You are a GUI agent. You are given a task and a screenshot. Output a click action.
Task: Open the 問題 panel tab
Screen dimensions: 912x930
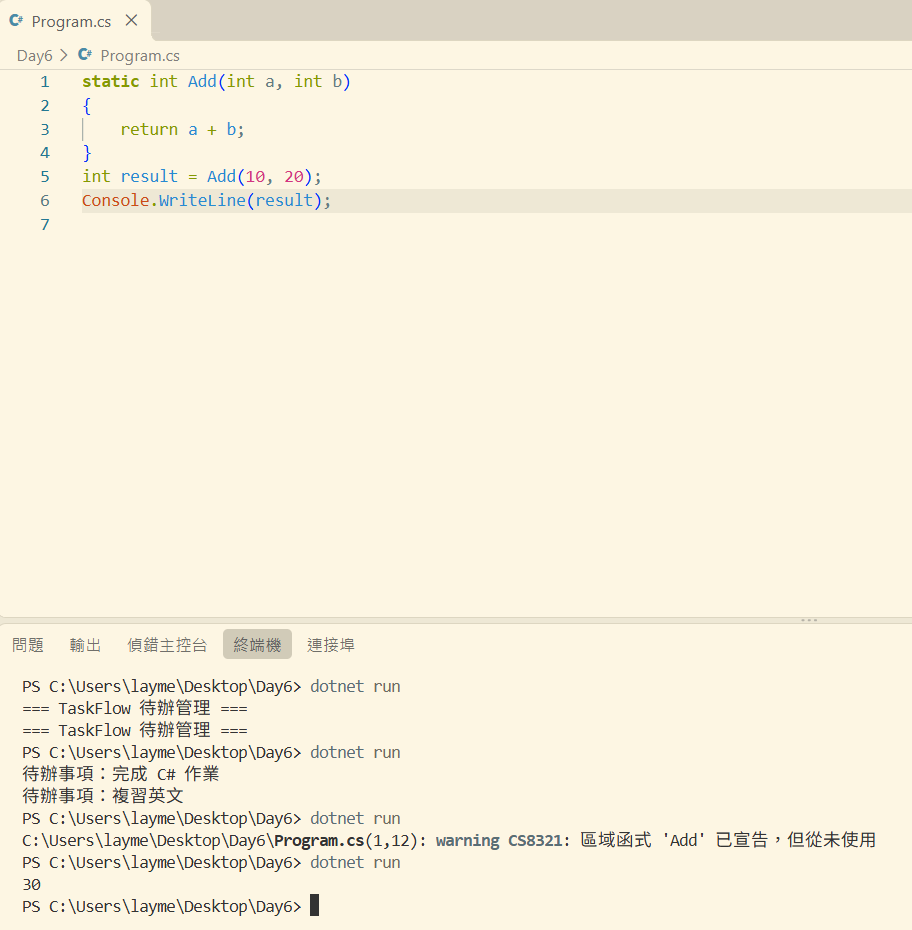point(28,645)
